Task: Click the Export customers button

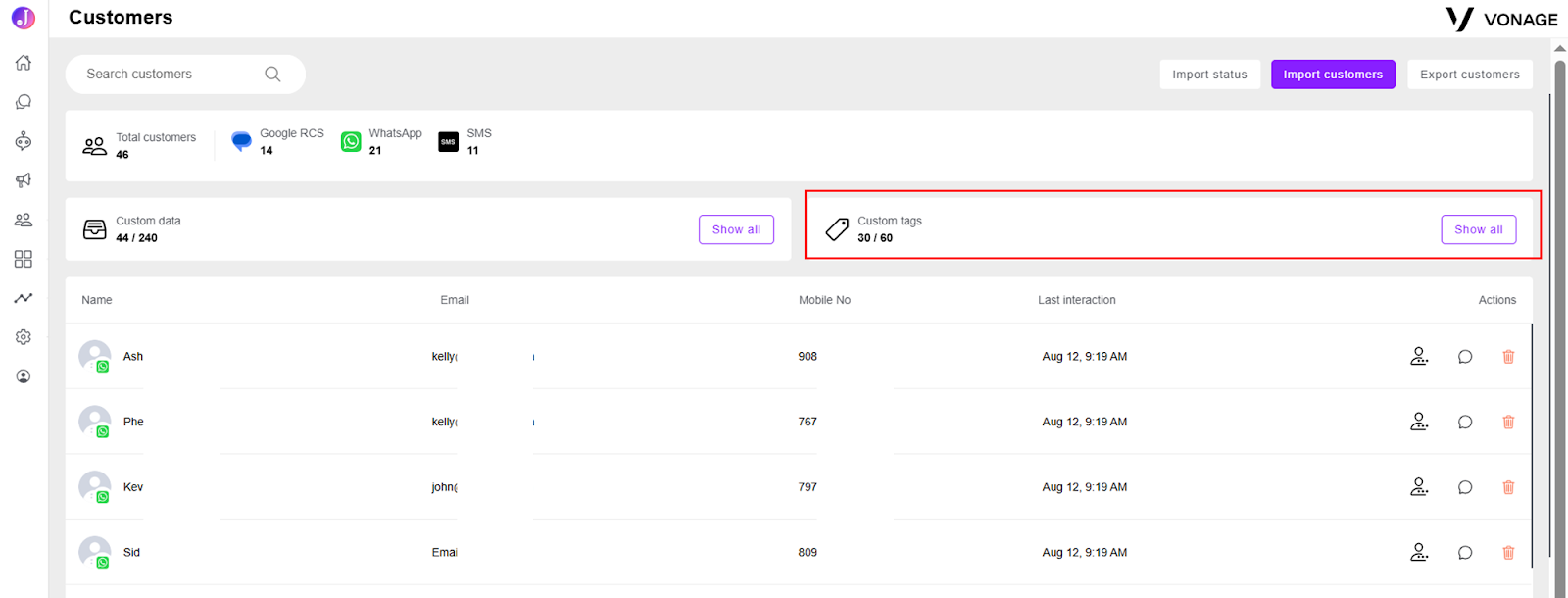Action: point(1470,75)
